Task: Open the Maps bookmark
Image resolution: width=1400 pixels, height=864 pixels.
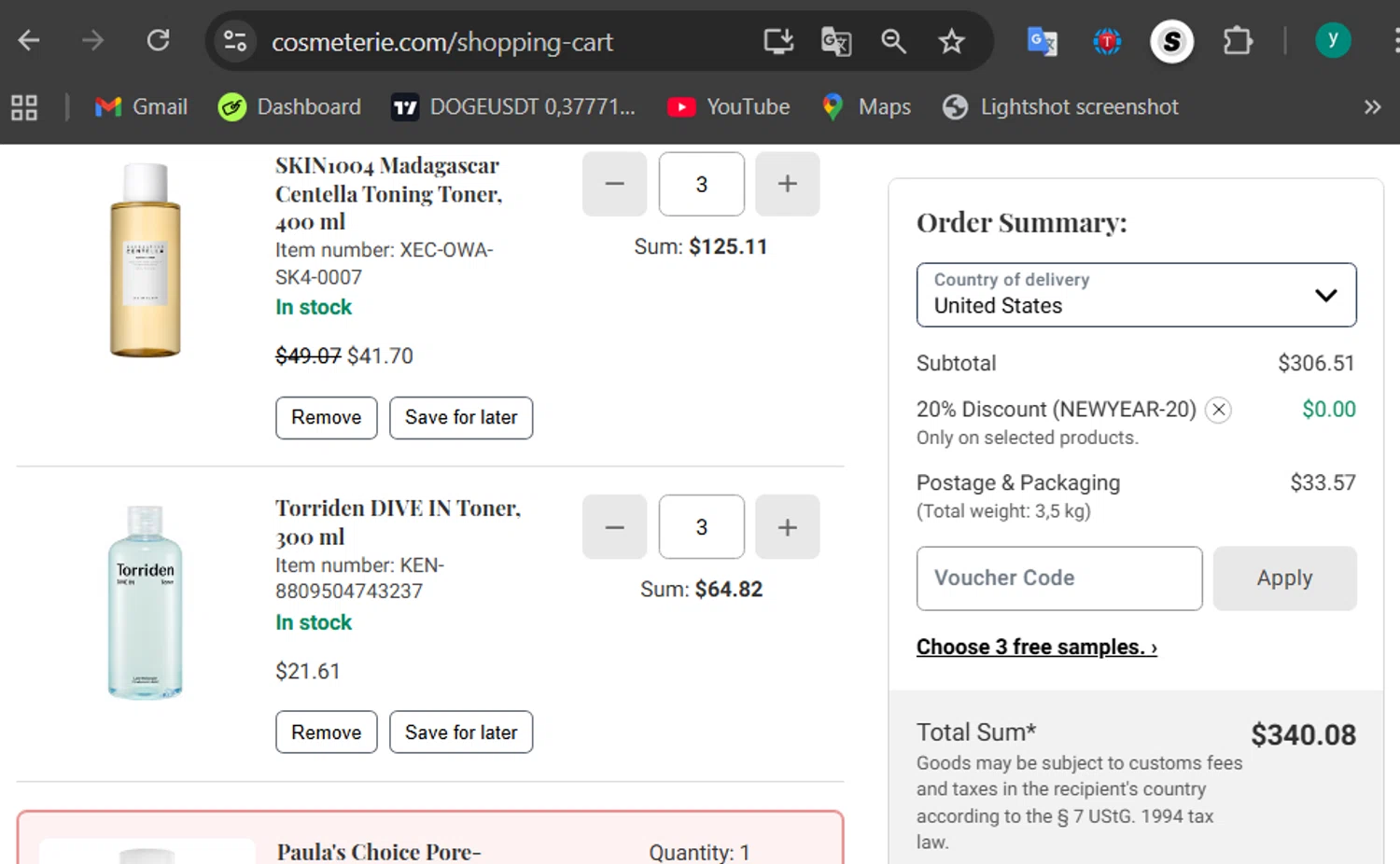Action: 866,107
